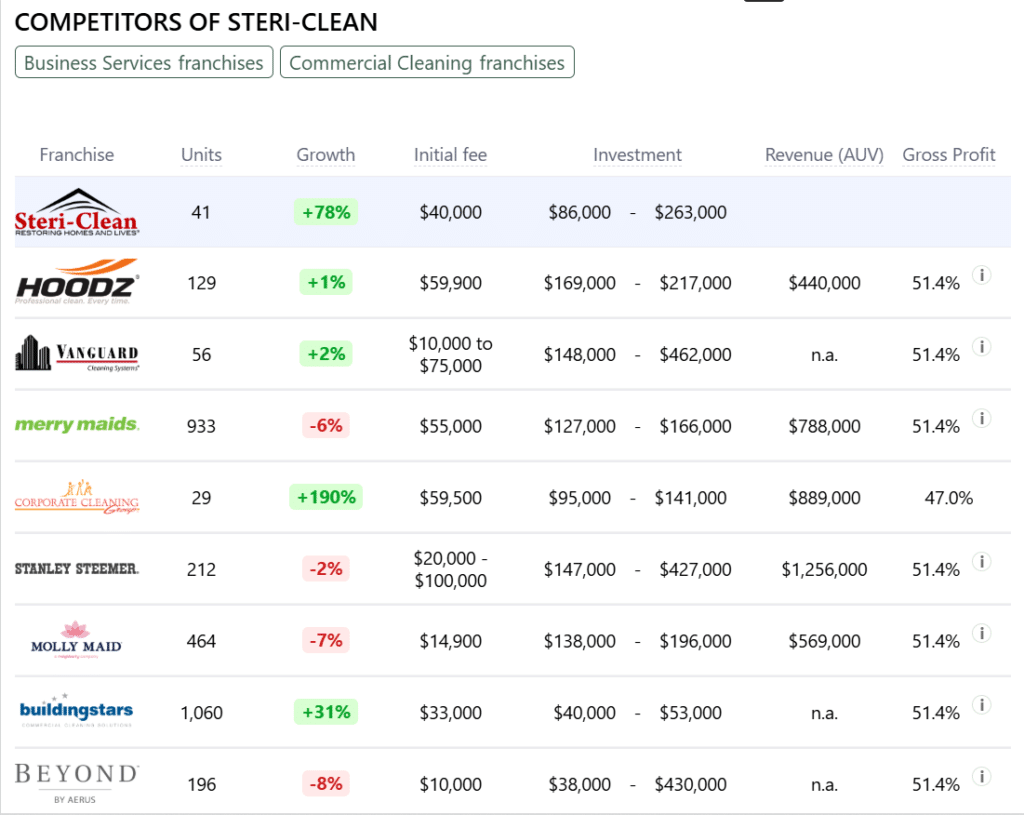Image resolution: width=1024 pixels, height=815 pixels.
Task: Select the +31% growth badge
Action: (326, 712)
